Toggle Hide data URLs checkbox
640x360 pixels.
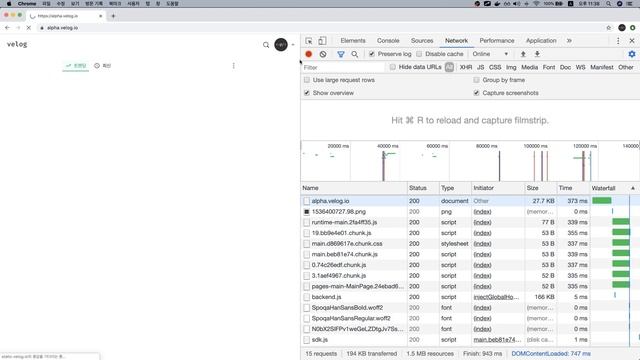[x=392, y=67]
